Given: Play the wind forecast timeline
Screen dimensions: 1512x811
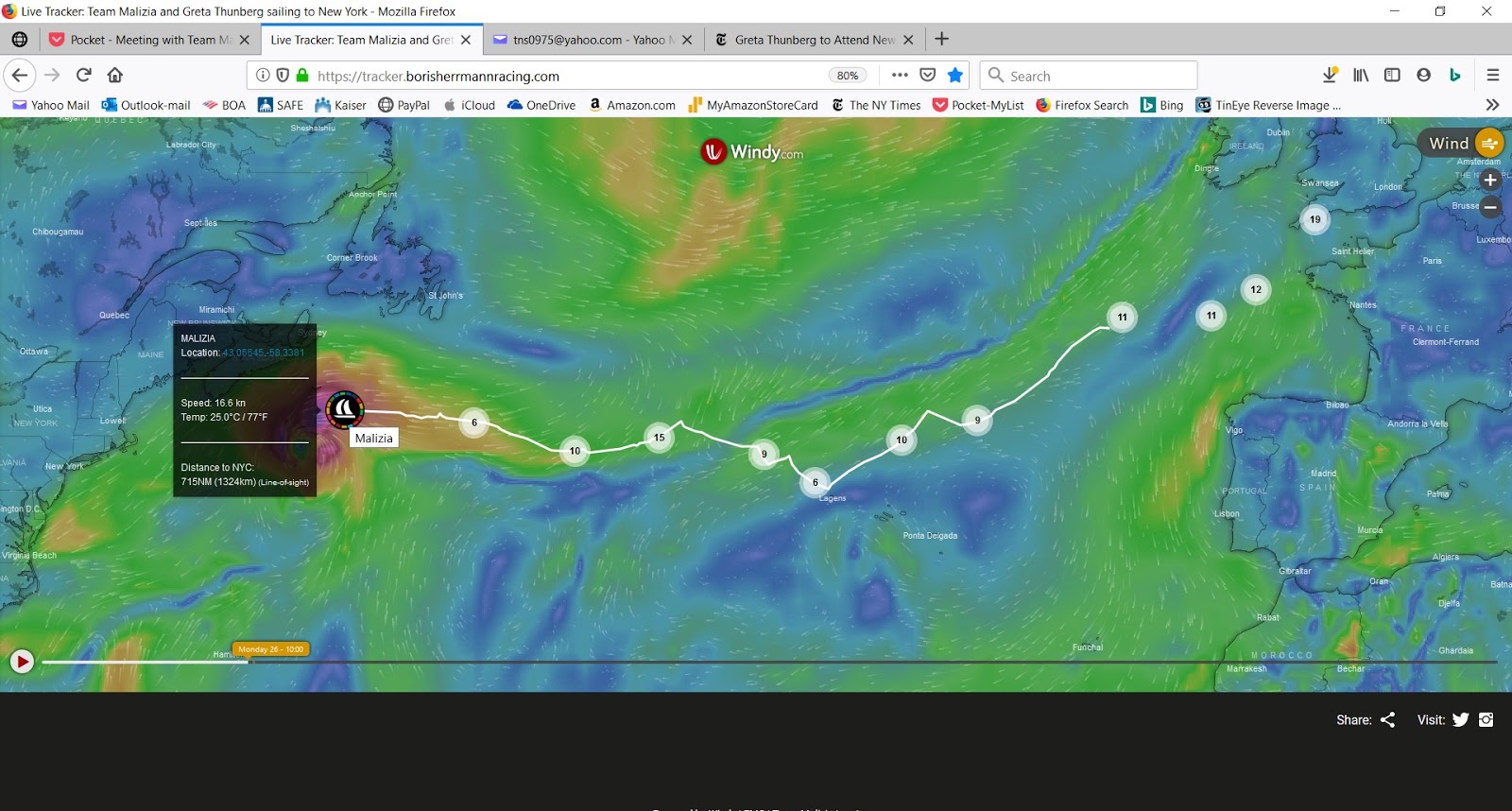Looking at the screenshot, I should tap(22, 661).
